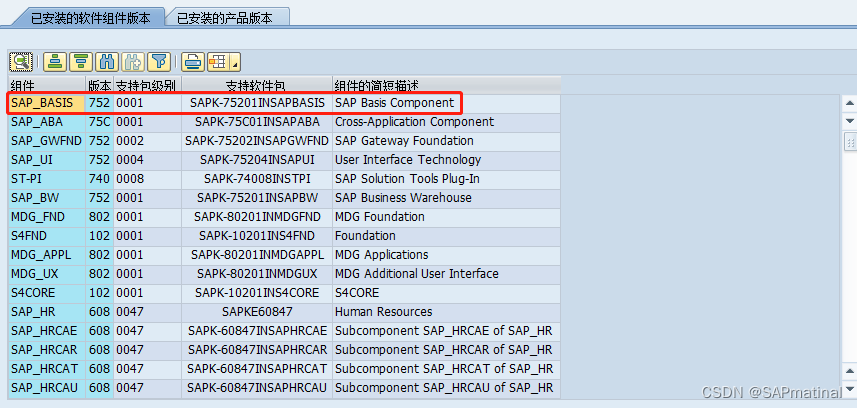Click level 0008 in ST-PI row
This screenshot has width=857, height=408.
(148, 179)
